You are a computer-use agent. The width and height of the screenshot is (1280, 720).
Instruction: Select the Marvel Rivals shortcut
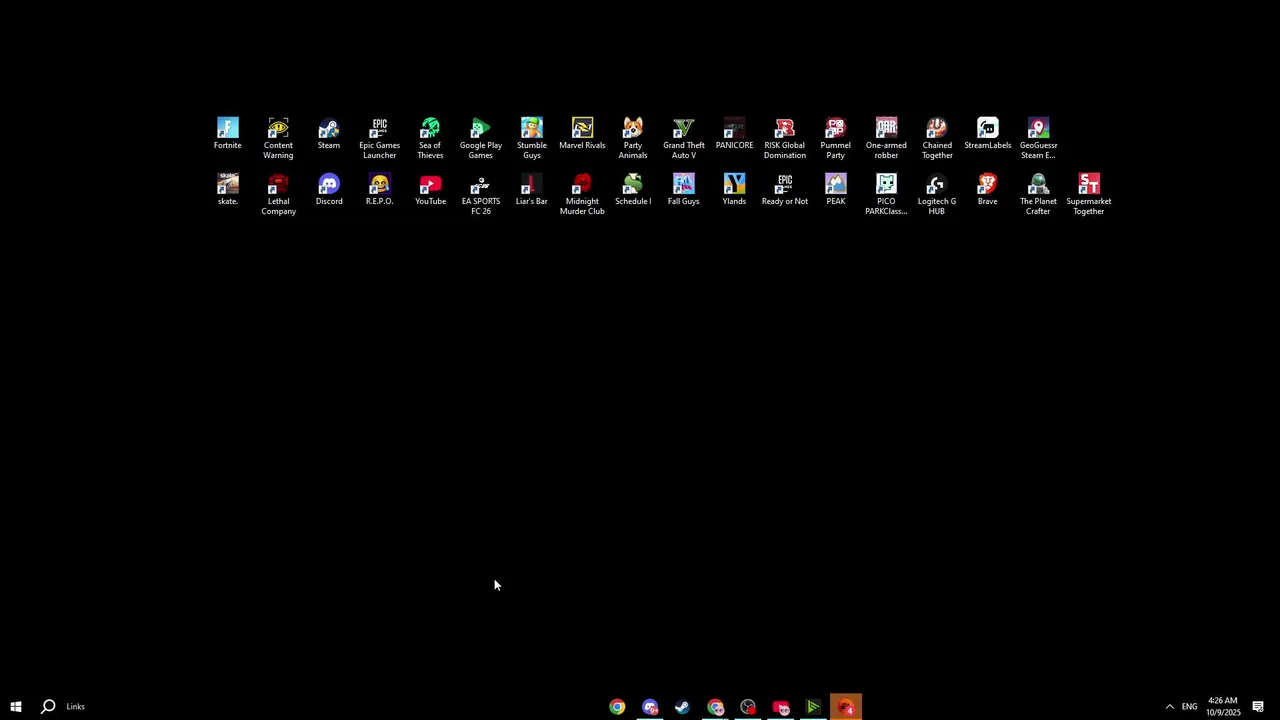[x=582, y=134]
